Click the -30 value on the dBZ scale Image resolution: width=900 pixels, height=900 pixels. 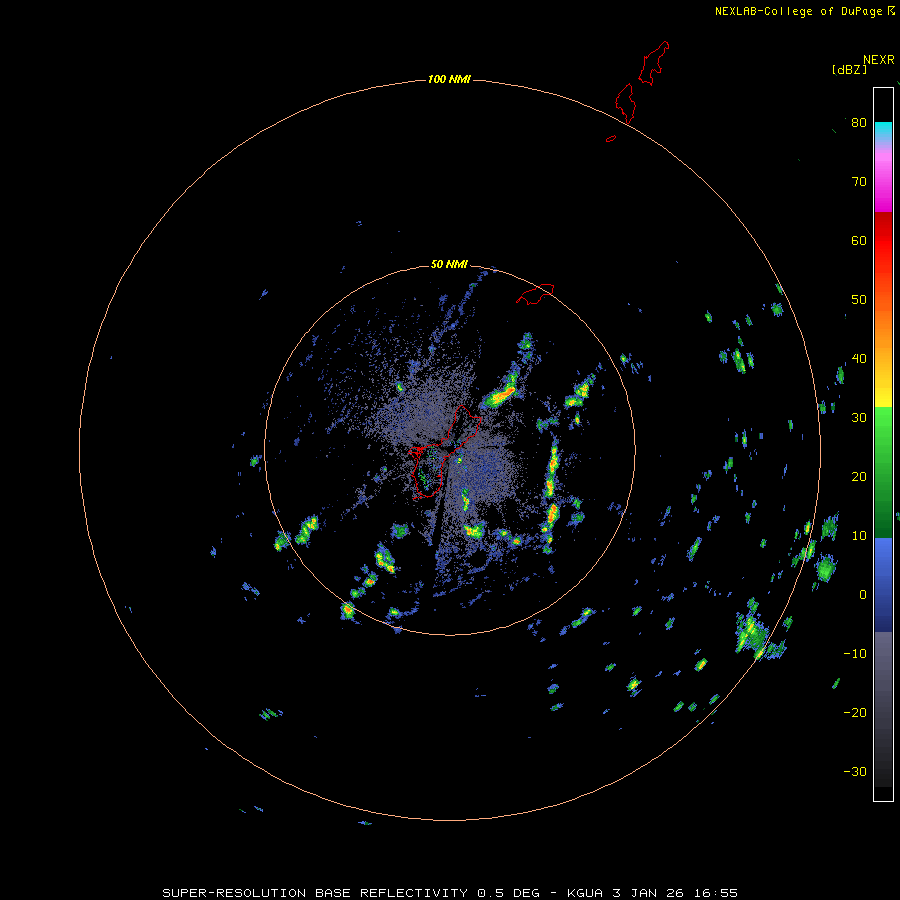tap(855, 771)
